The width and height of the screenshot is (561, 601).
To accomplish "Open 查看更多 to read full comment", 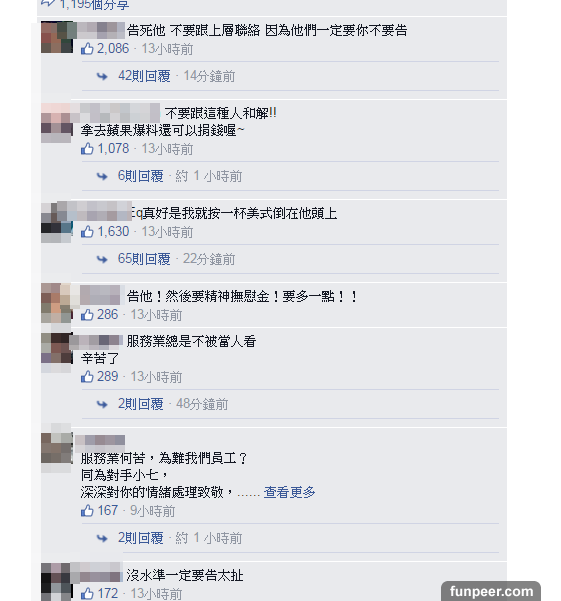I will (289, 492).
